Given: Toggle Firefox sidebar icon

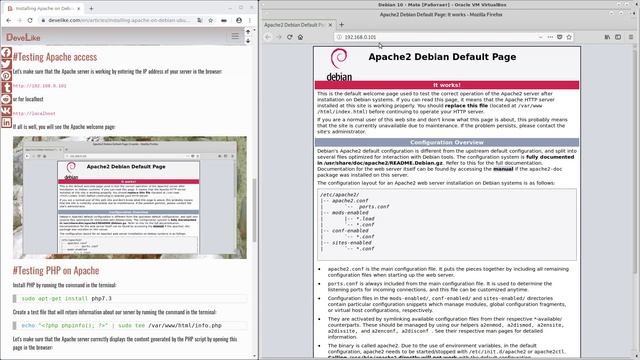Looking at the screenshot, I should tap(618, 37).
